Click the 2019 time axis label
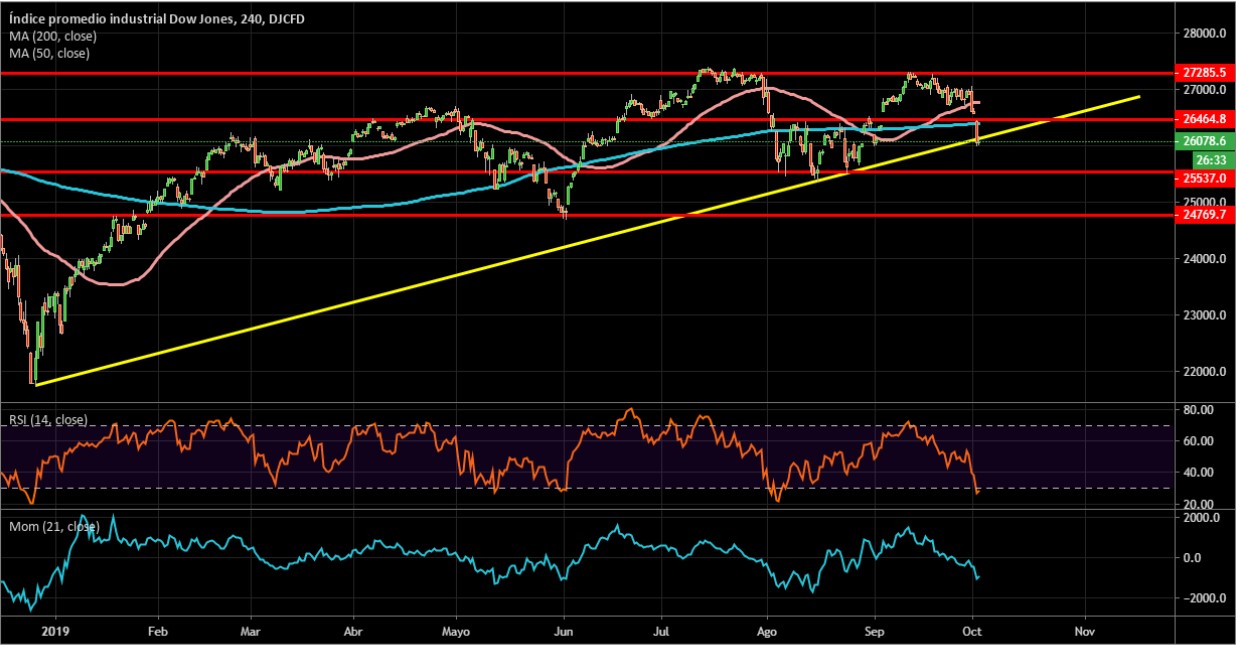The image size is (1236, 645). click(54, 632)
